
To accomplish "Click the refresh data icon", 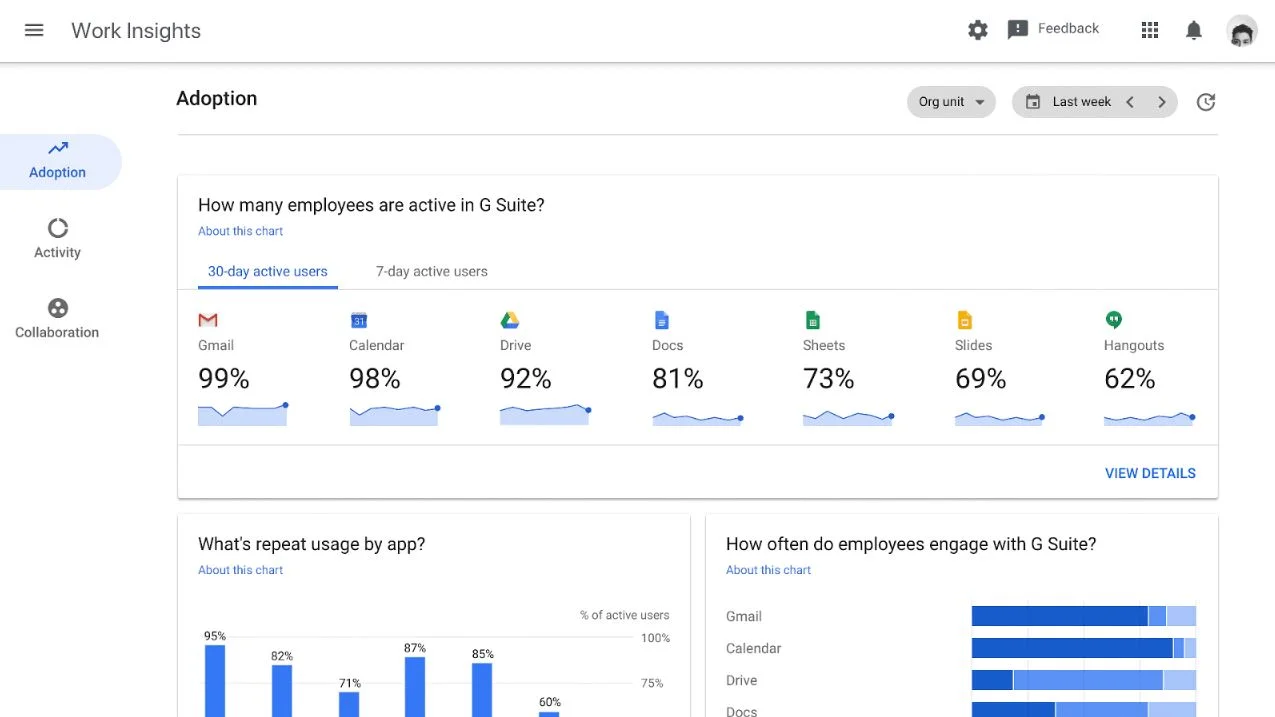I will [x=1206, y=102].
